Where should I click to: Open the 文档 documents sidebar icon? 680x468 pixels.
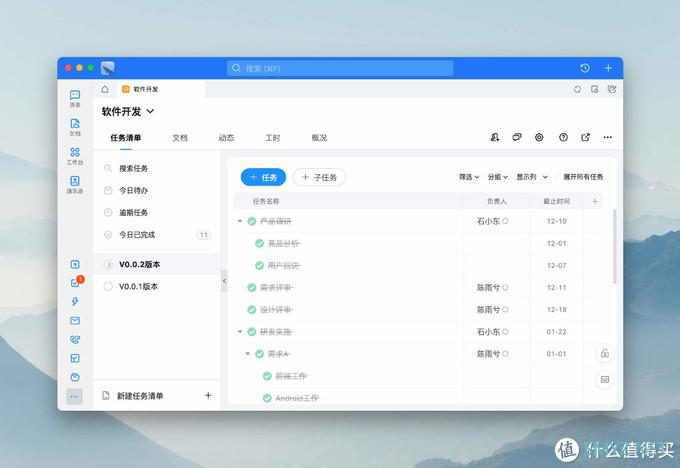click(x=75, y=127)
